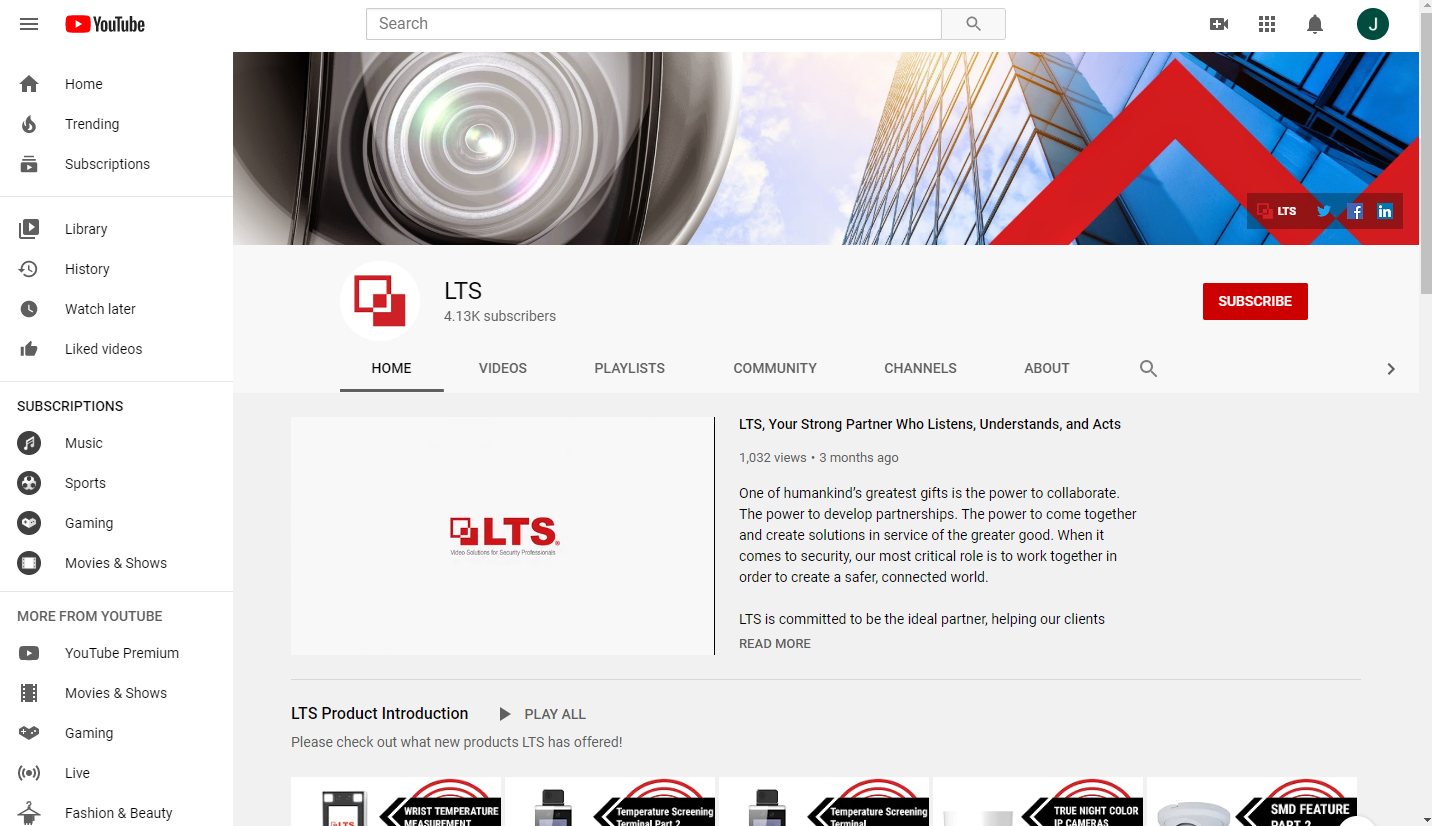
Task: Switch to the VIDEOS tab
Action: (x=502, y=368)
